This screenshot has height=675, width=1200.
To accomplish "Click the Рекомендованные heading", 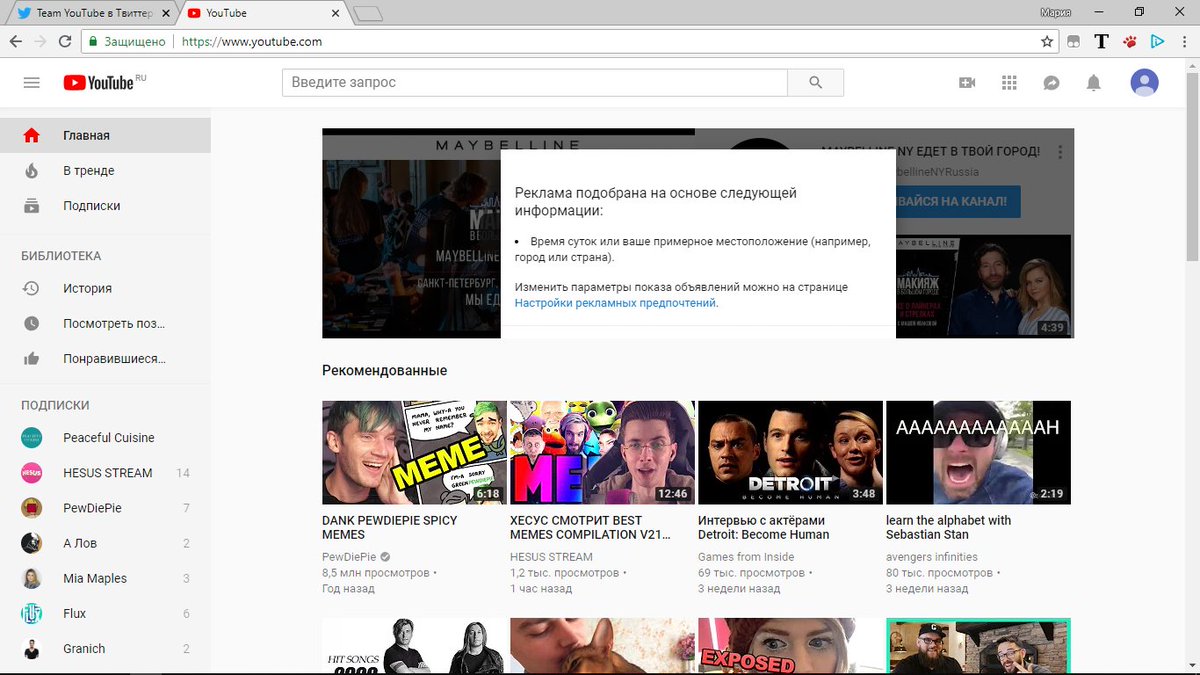I will click(384, 371).
